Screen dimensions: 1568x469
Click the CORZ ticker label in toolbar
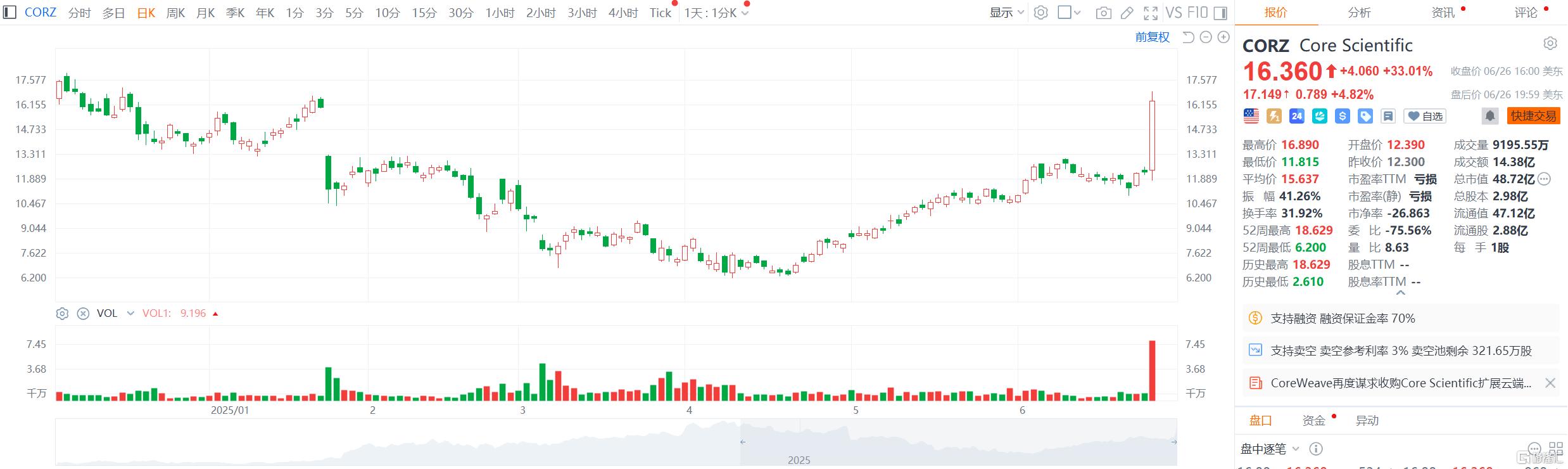click(41, 12)
